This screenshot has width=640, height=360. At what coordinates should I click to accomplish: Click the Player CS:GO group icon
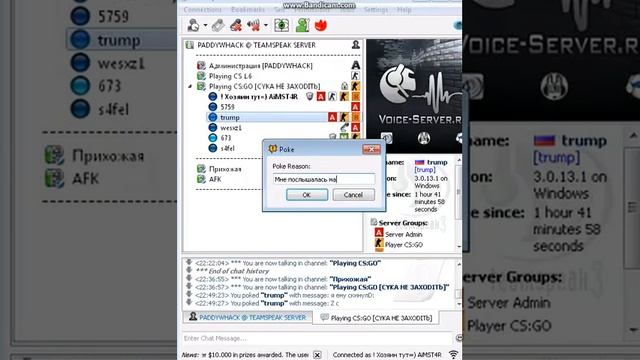click(x=379, y=244)
